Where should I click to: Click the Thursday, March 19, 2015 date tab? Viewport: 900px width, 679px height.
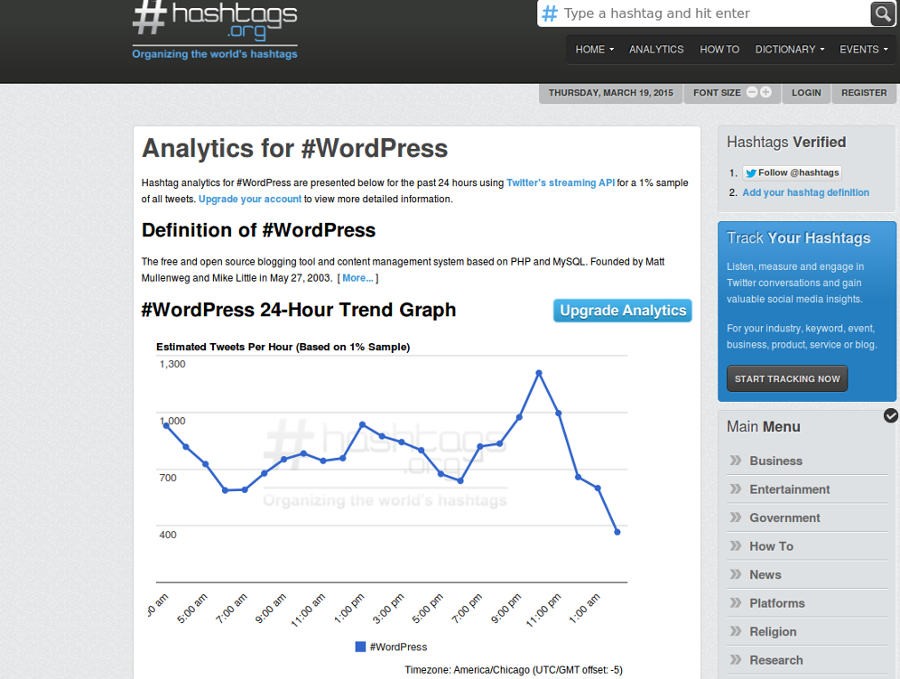pos(611,93)
